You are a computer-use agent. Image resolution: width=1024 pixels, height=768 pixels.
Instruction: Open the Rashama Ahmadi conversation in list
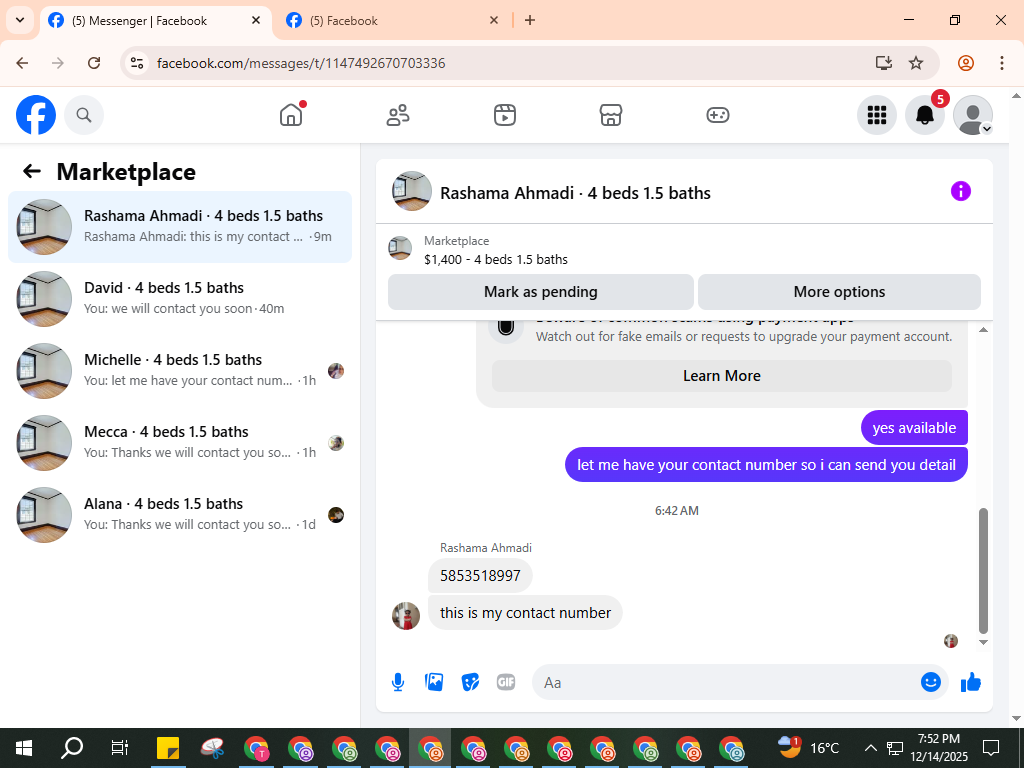coord(180,227)
